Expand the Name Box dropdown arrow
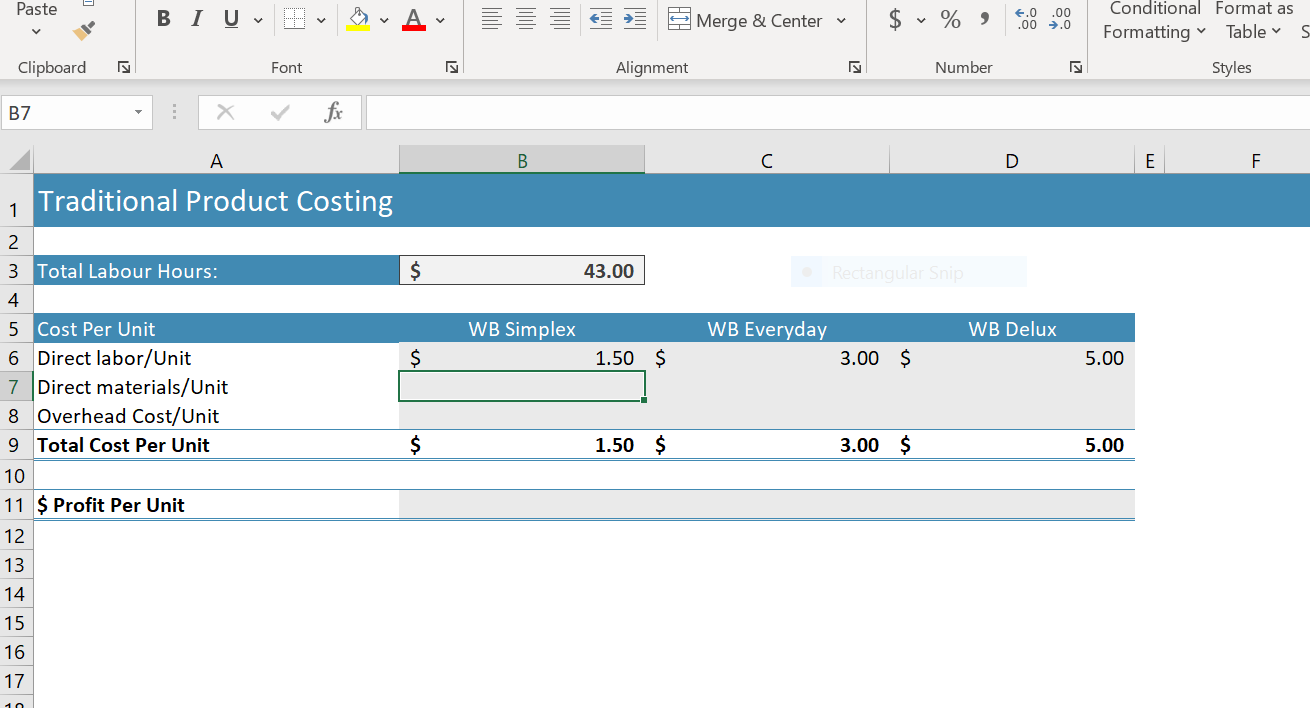Screen dimensions: 1310x708 pyautogui.click(x=138, y=113)
